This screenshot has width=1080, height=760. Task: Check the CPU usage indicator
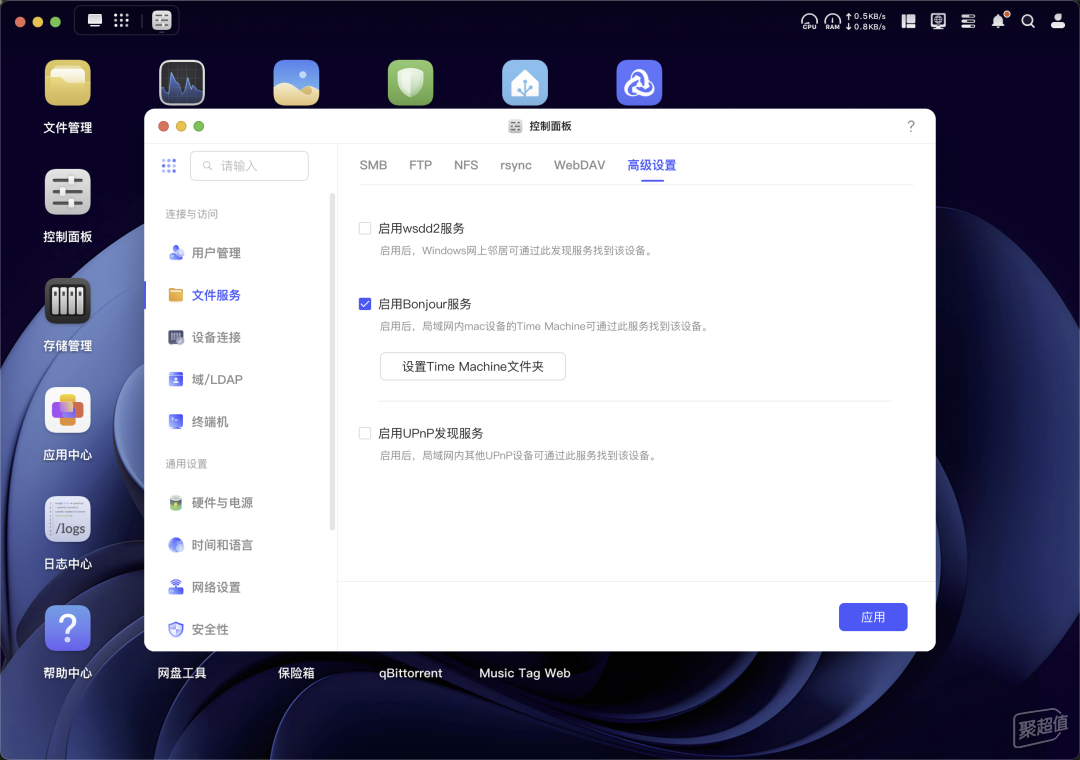click(809, 21)
